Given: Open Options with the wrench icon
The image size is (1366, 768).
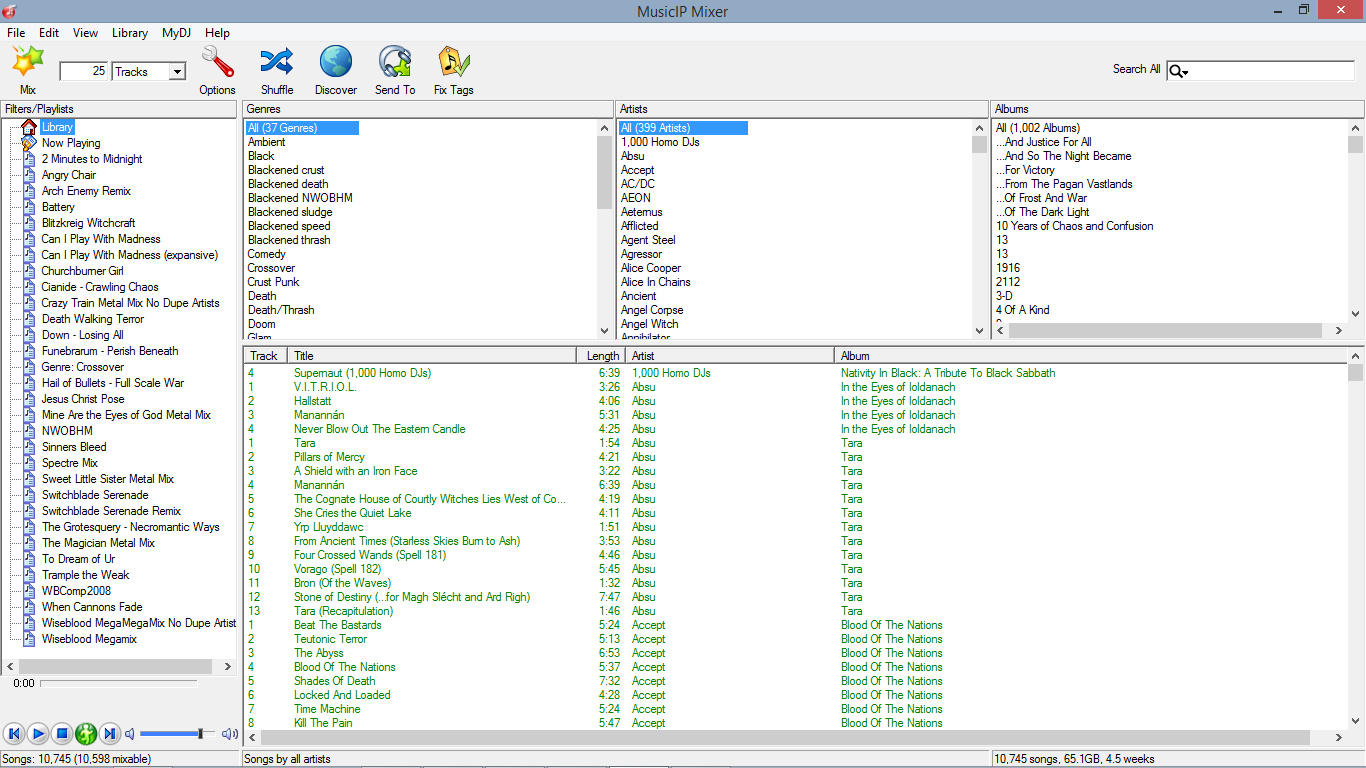Looking at the screenshot, I should click(x=217, y=62).
